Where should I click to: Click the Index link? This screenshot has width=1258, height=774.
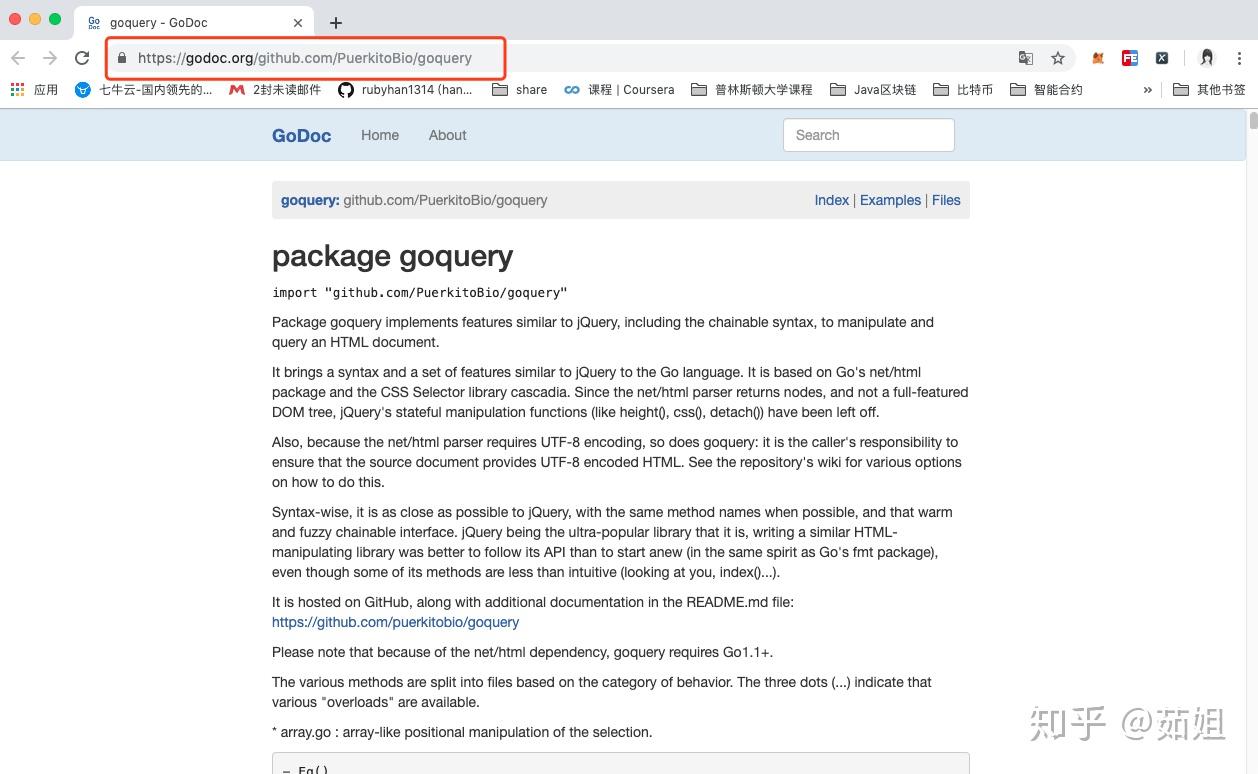(x=831, y=200)
